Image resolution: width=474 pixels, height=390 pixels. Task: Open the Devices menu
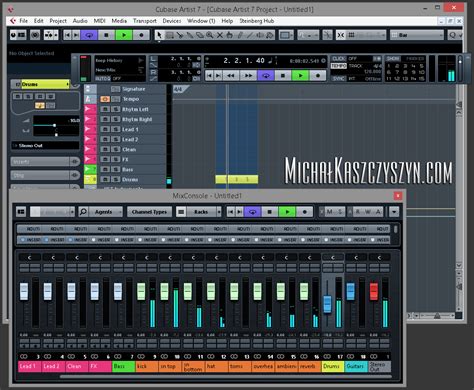[172, 21]
